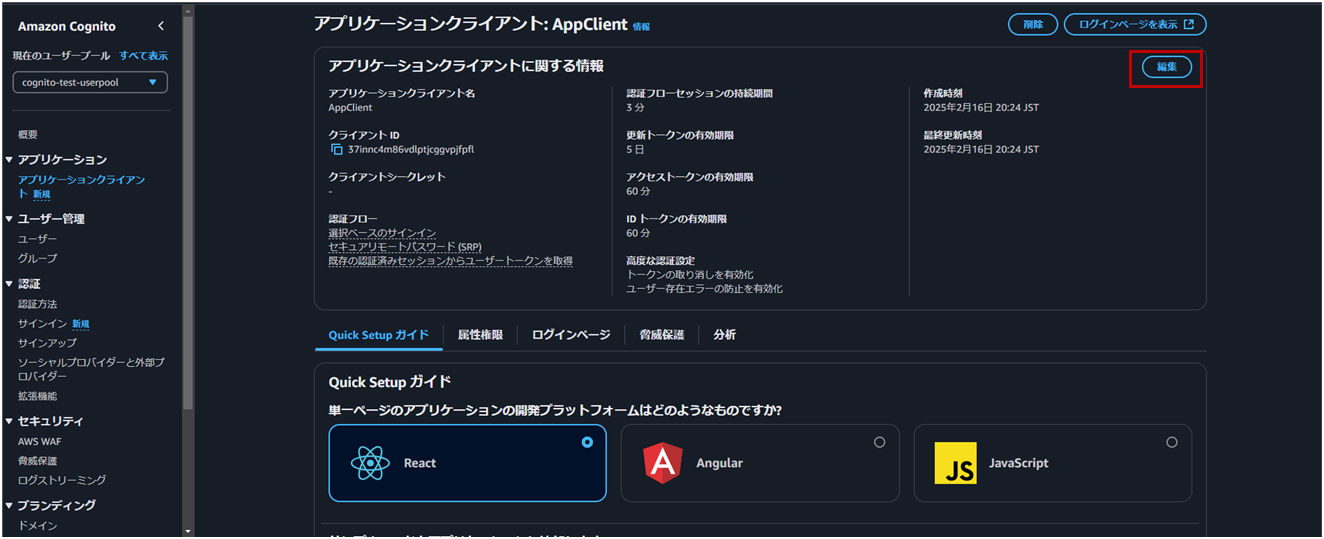Collapse the 認証 section
The height and width of the screenshot is (539, 1324).
[9, 284]
